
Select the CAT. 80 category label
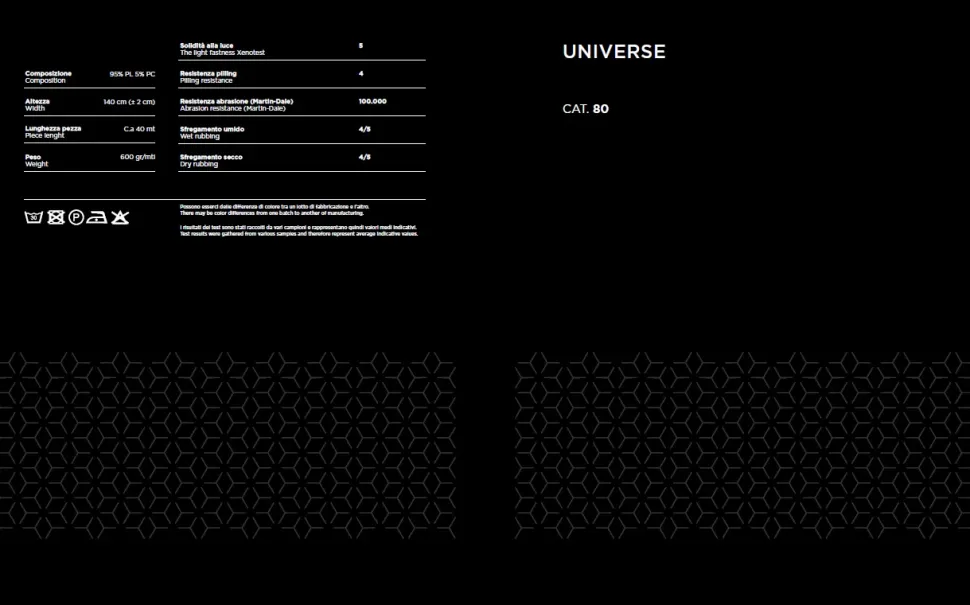(x=585, y=109)
